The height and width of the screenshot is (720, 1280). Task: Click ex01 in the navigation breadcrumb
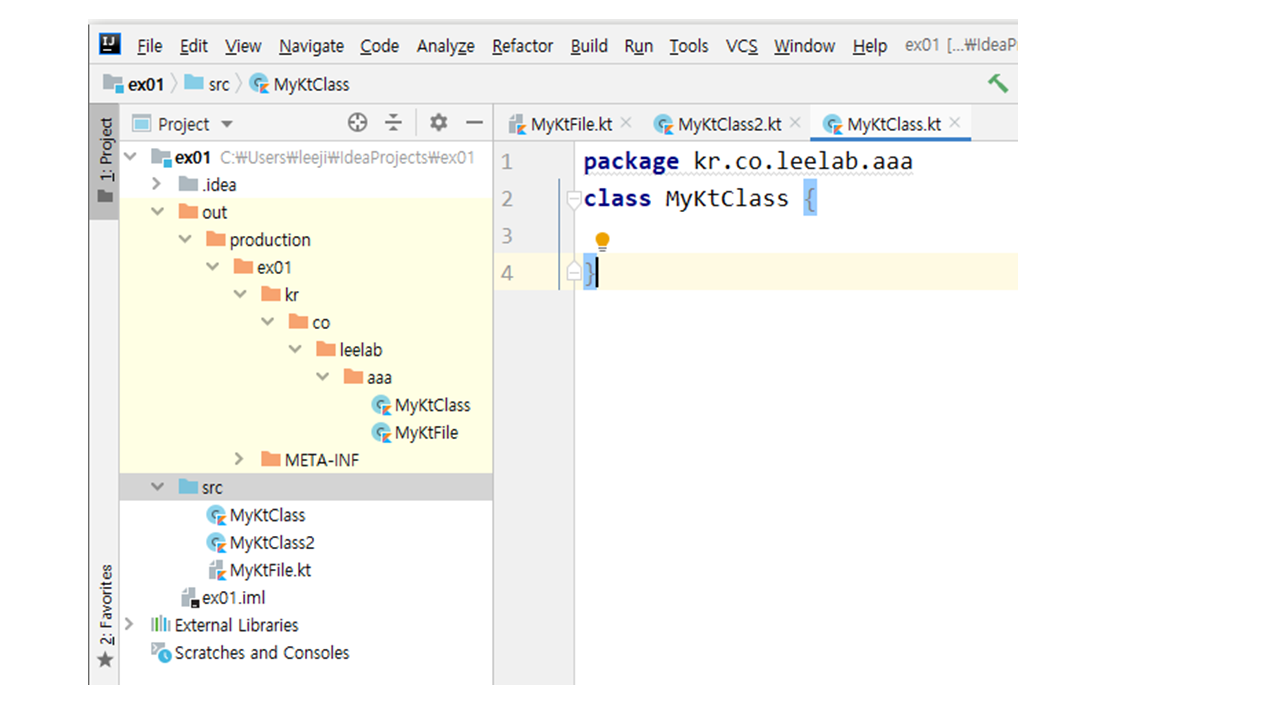pyautogui.click(x=145, y=84)
